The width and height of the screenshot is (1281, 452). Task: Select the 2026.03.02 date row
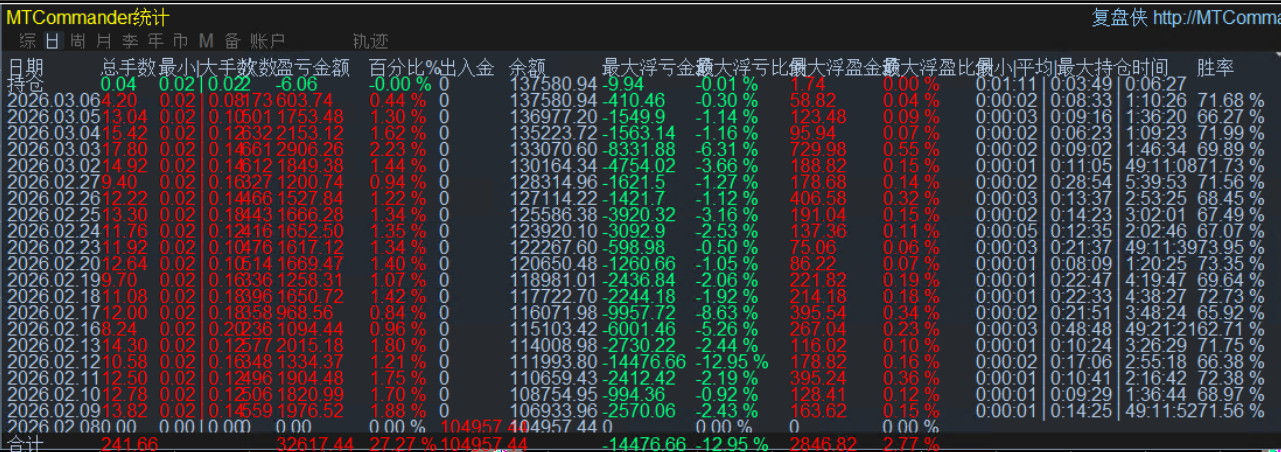54,165
